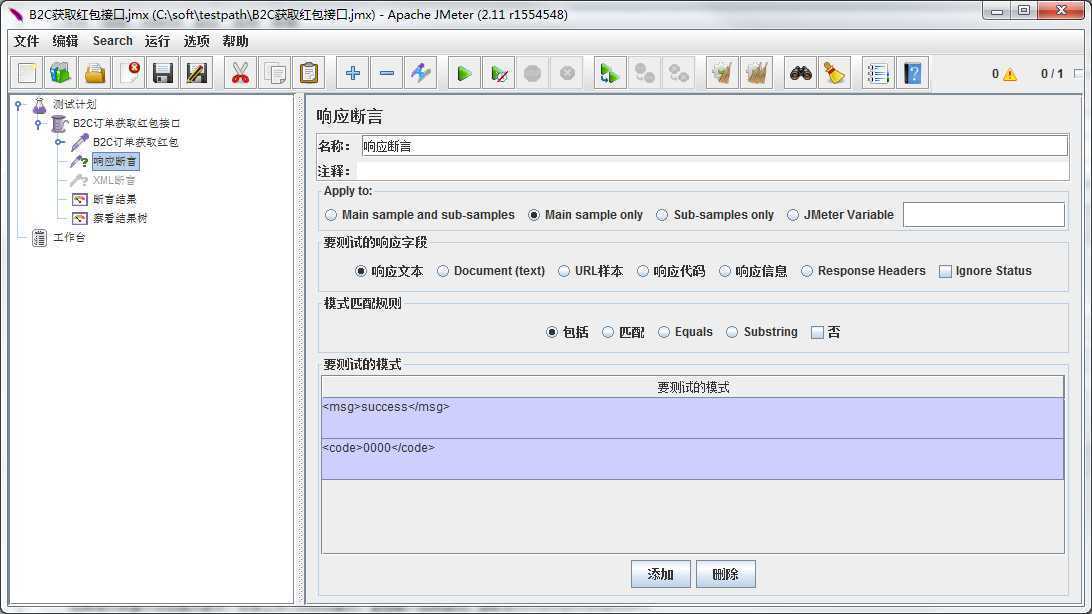The image size is (1092, 614).
Task: Collapse the 测试计划 tree node
Action: [19, 105]
